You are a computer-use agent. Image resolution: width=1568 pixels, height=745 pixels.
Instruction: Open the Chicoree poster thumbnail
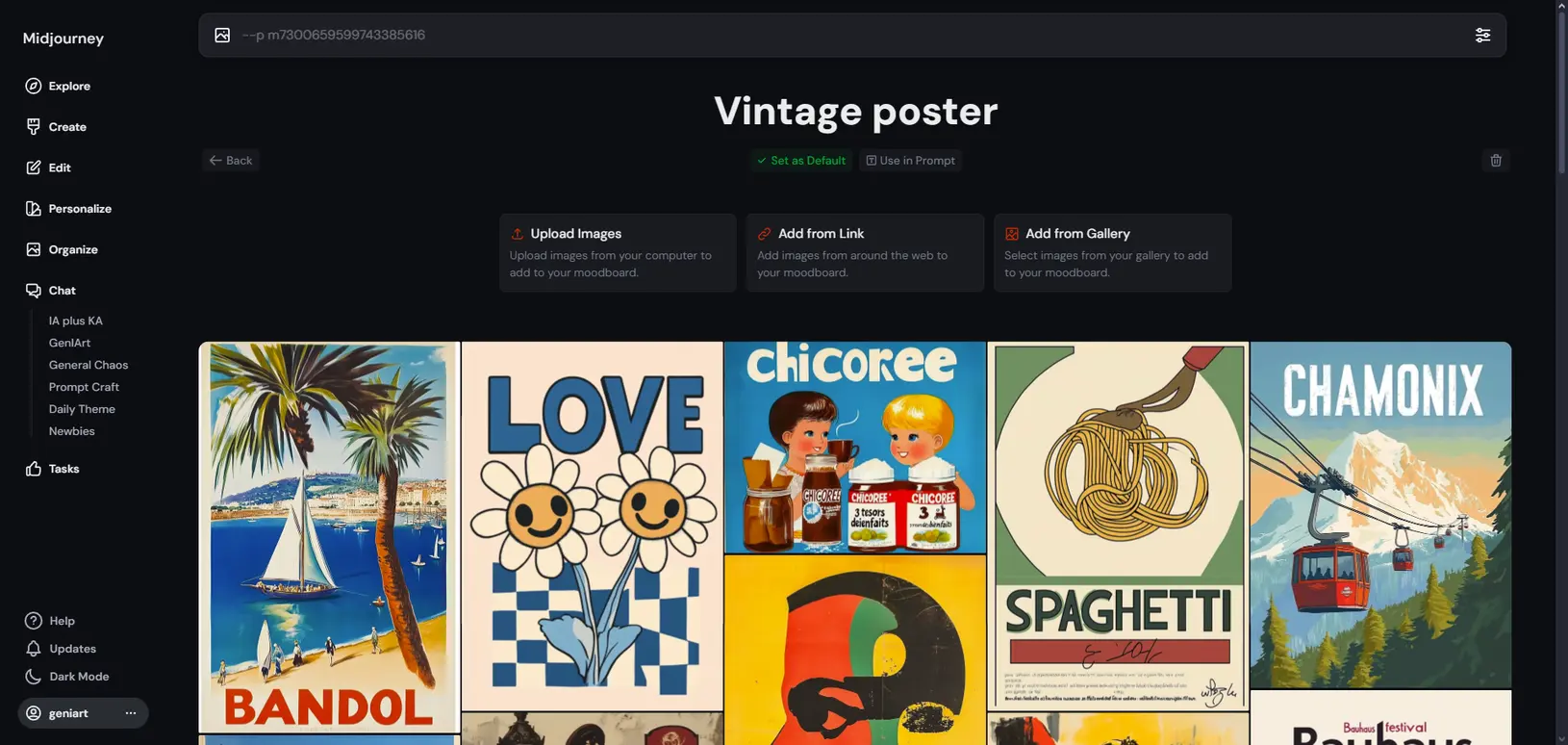click(855, 448)
